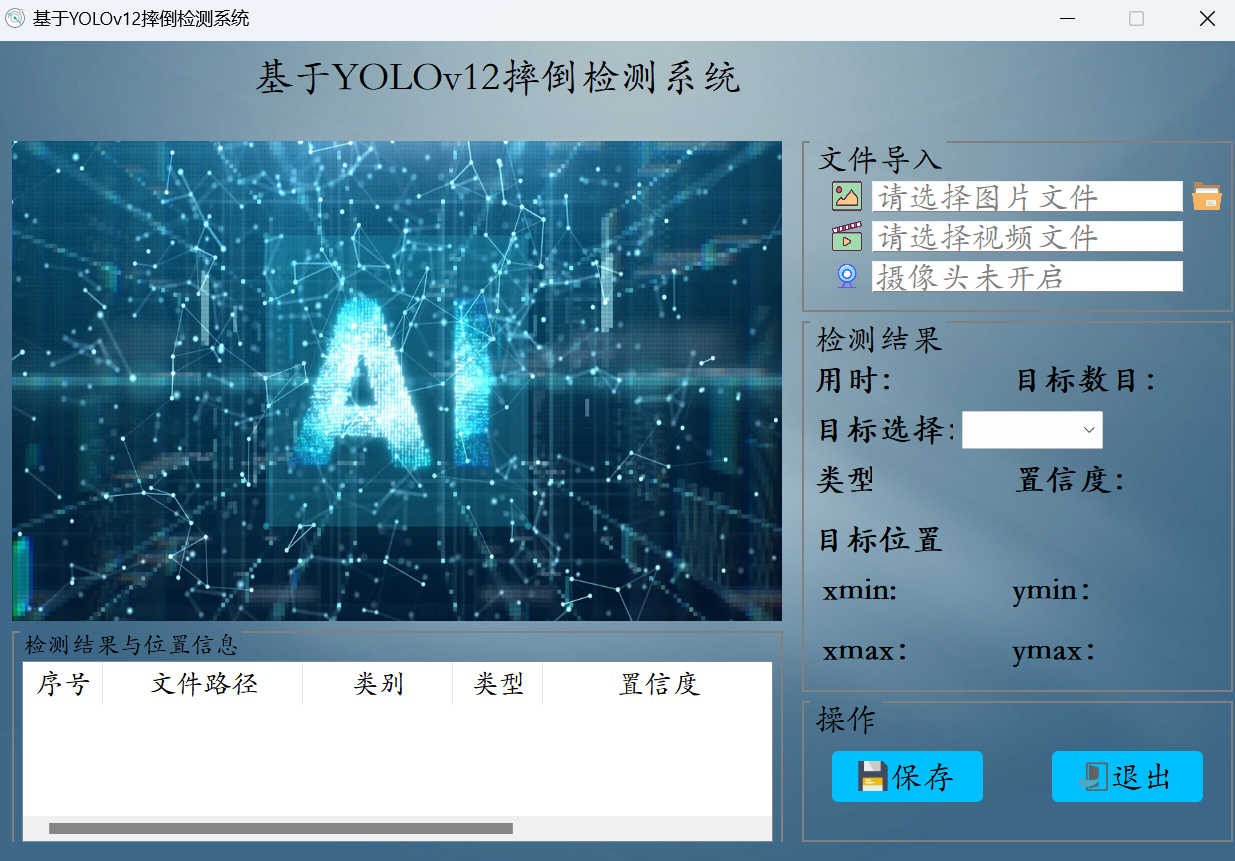Click the 类型 column header in table
The height and width of the screenshot is (861, 1235).
coord(498,684)
